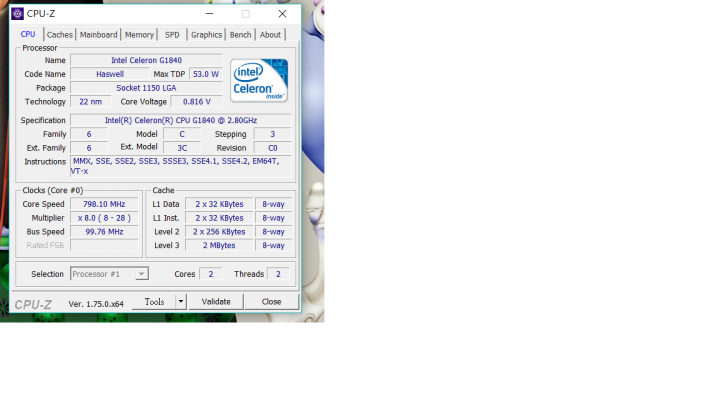
Task: Click the Ext. Family value 6
Action: coord(89,148)
